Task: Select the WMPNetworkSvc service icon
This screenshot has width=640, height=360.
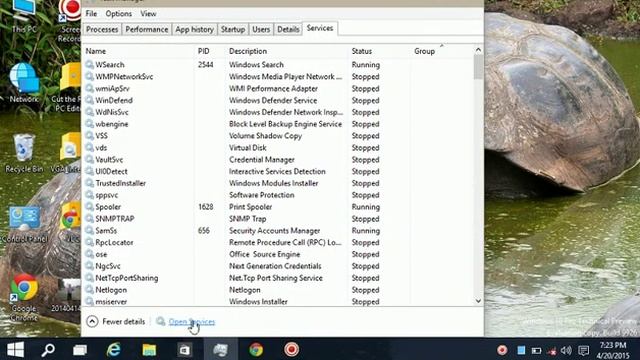Action: [89, 76]
